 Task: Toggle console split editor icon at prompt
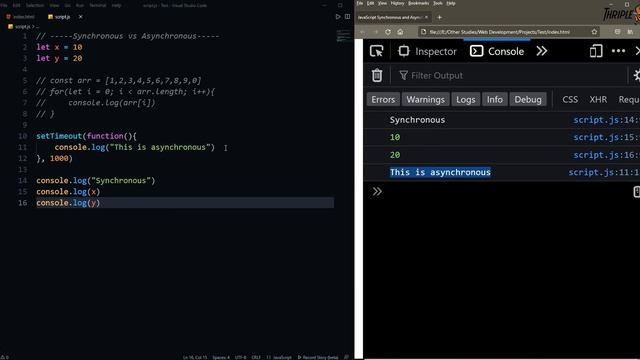(636, 191)
